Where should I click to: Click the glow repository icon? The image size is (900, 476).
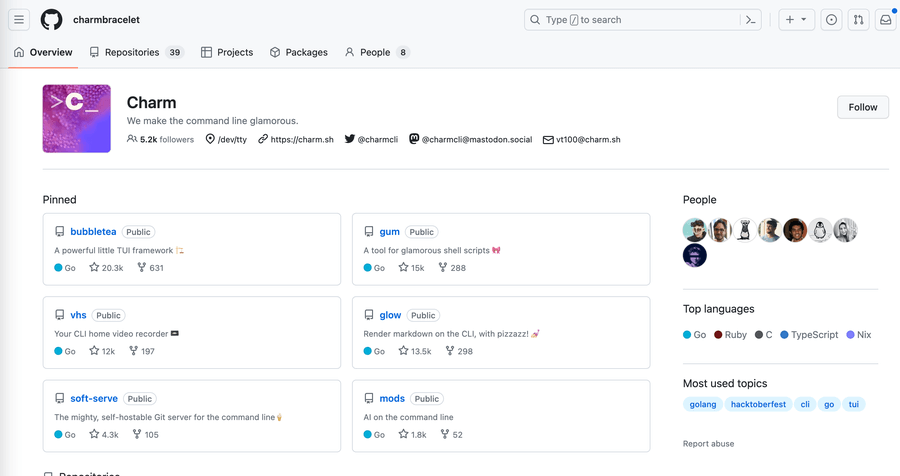click(369, 315)
